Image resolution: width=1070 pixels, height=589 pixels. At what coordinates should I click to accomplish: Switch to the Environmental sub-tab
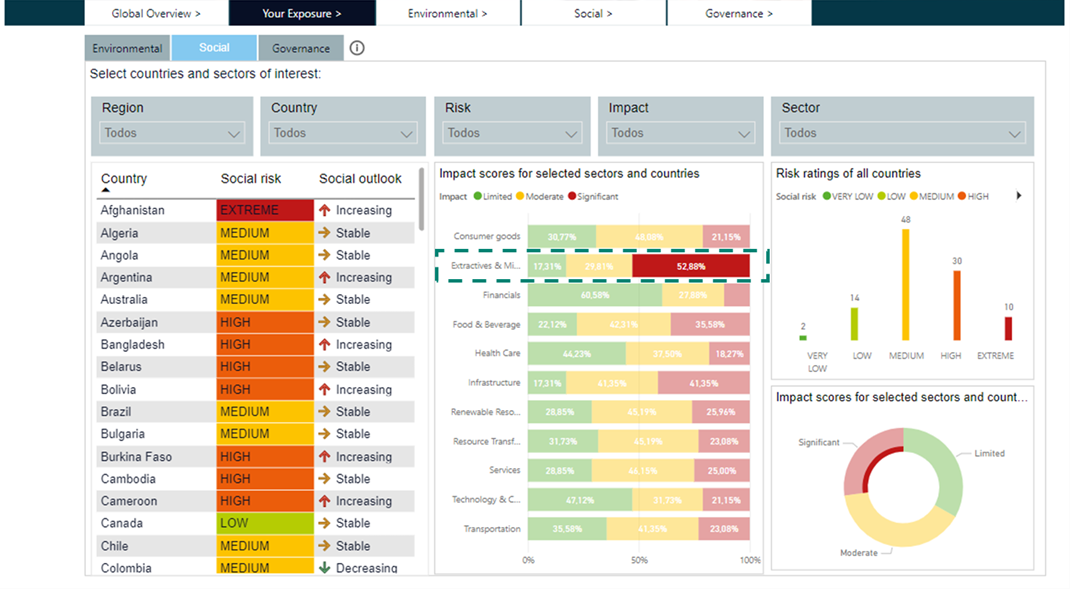click(126, 47)
